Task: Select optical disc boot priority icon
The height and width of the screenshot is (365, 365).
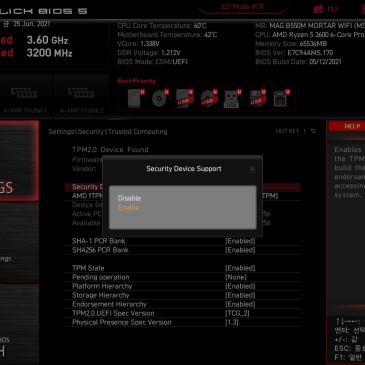Action: tap(160, 98)
